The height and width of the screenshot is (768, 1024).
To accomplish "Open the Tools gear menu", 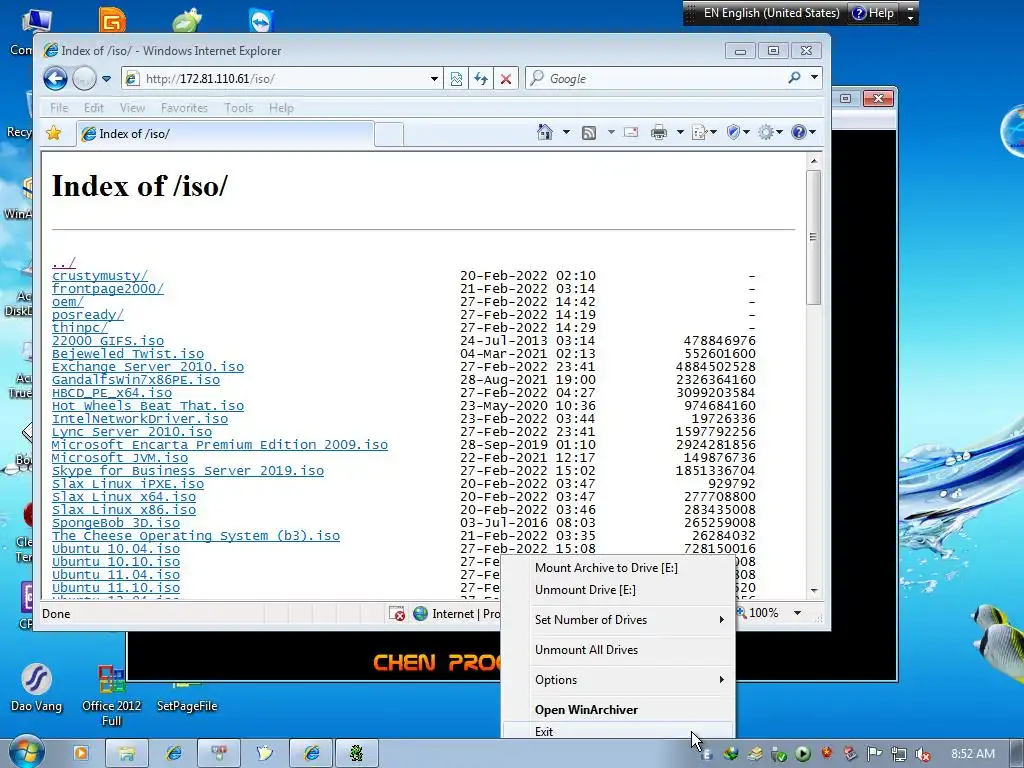I will (770, 133).
